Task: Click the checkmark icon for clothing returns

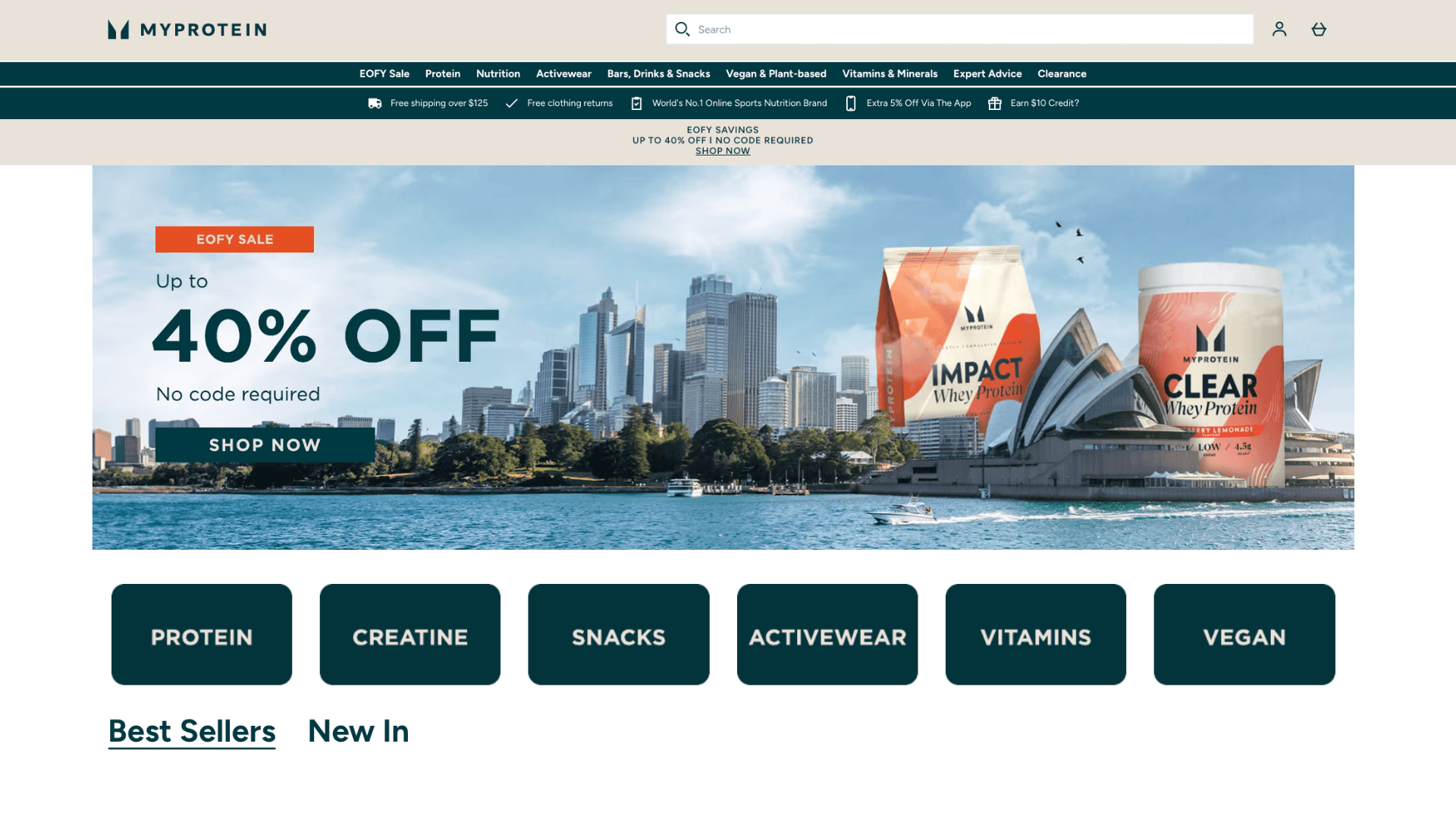Action: click(x=512, y=103)
